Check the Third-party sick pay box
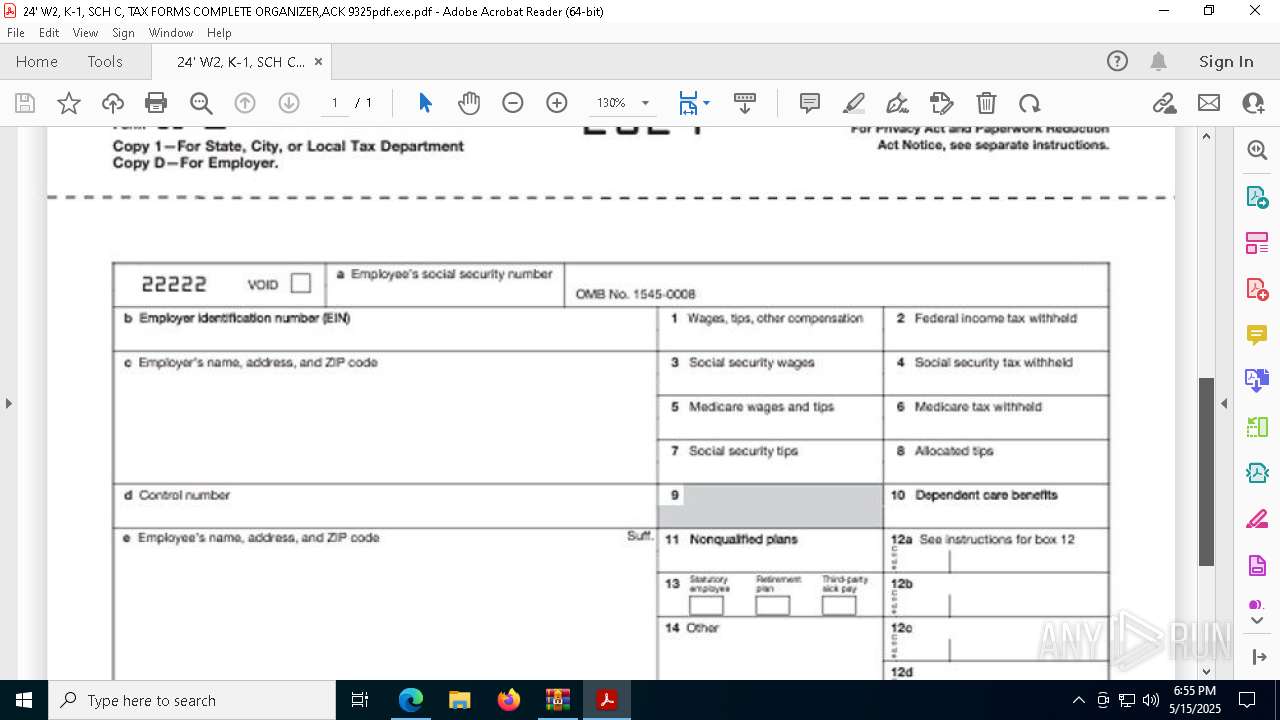The width and height of the screenshot is (1280, 720). coord(838,605)
